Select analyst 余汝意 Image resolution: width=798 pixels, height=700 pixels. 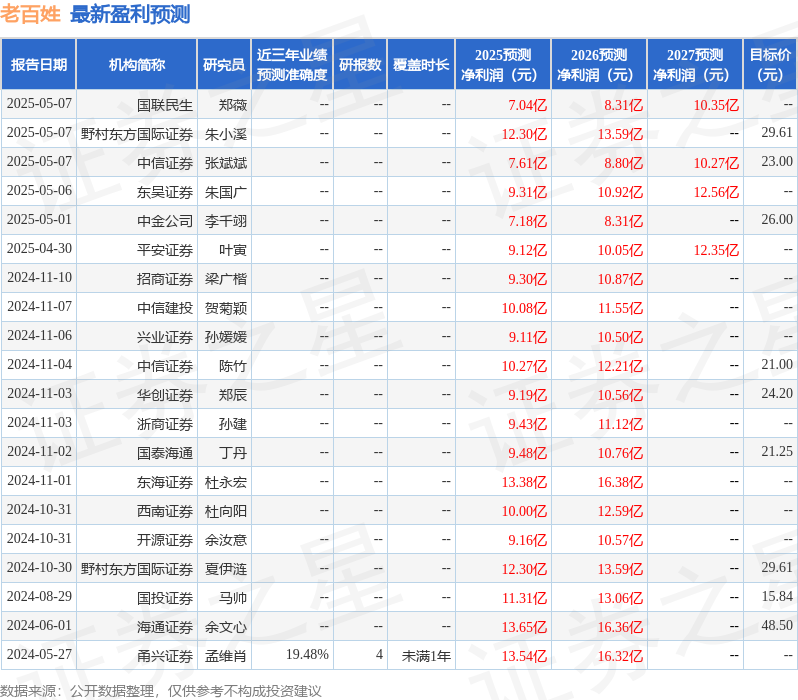coord(225,541)
